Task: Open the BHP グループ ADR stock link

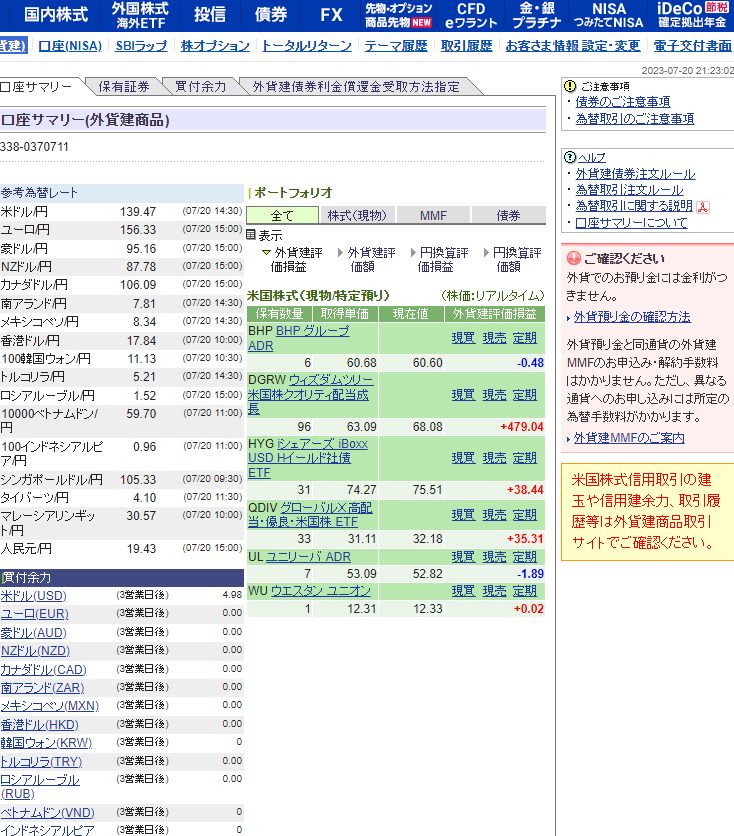Action: click(299, 338)
